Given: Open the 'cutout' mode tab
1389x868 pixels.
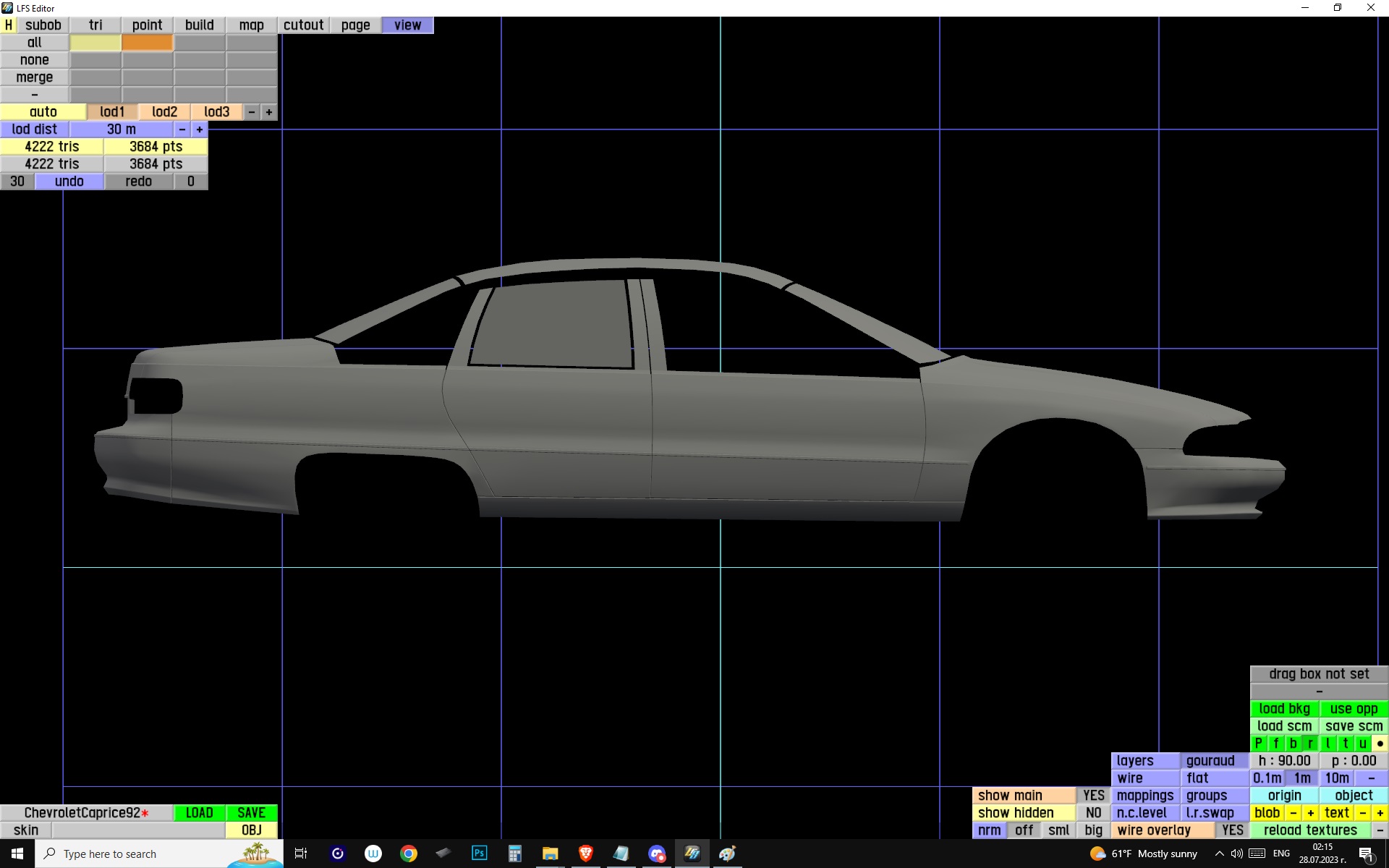Looking at the screenshot, I should [x=303, y=25].
